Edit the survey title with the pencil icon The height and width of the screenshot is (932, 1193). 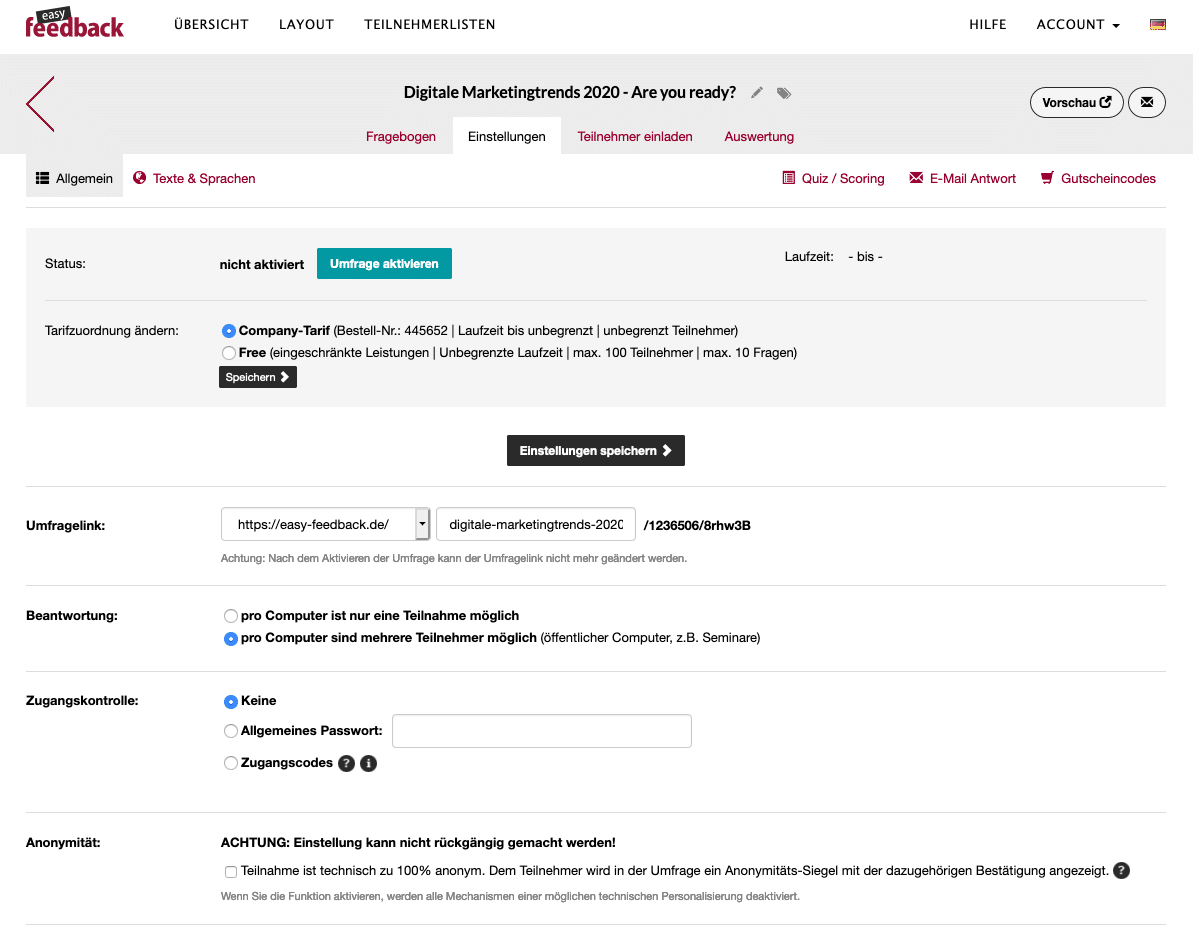(x=757, y=92)
